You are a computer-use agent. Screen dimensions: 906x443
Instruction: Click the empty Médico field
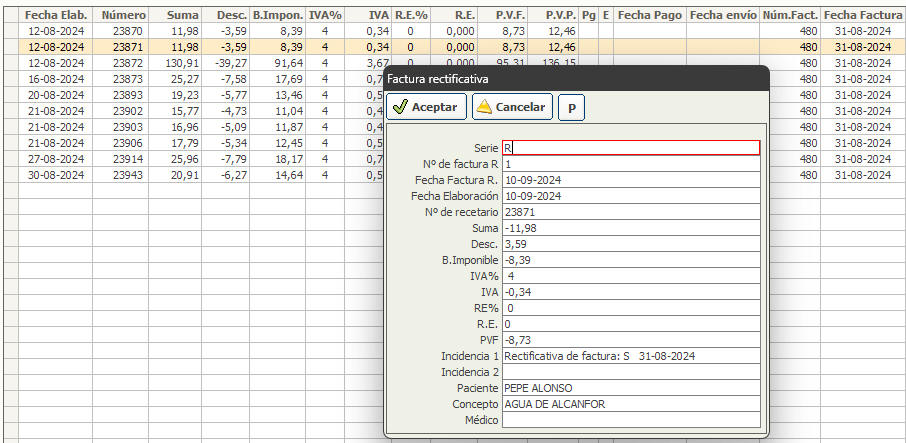pyautogui.click(x=630, y=420)
